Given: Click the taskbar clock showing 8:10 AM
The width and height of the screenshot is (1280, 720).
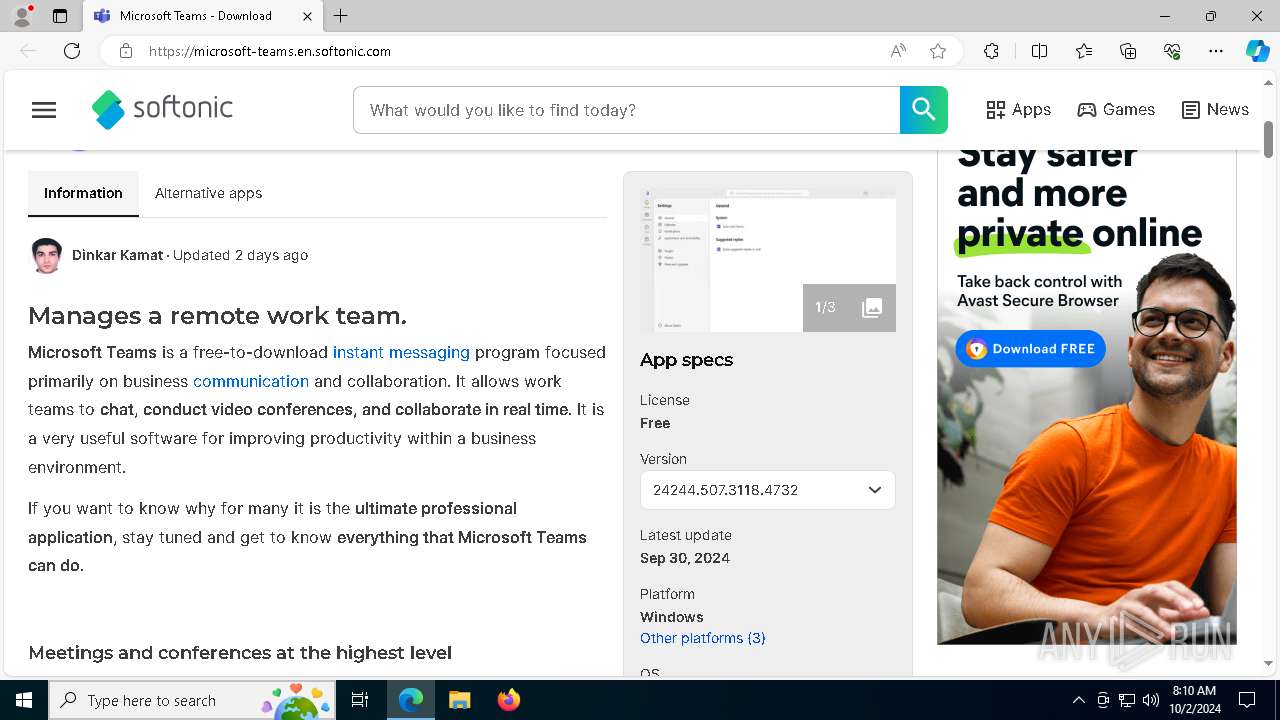Looking at the screenshot, I should click(x=1194, y=700).
